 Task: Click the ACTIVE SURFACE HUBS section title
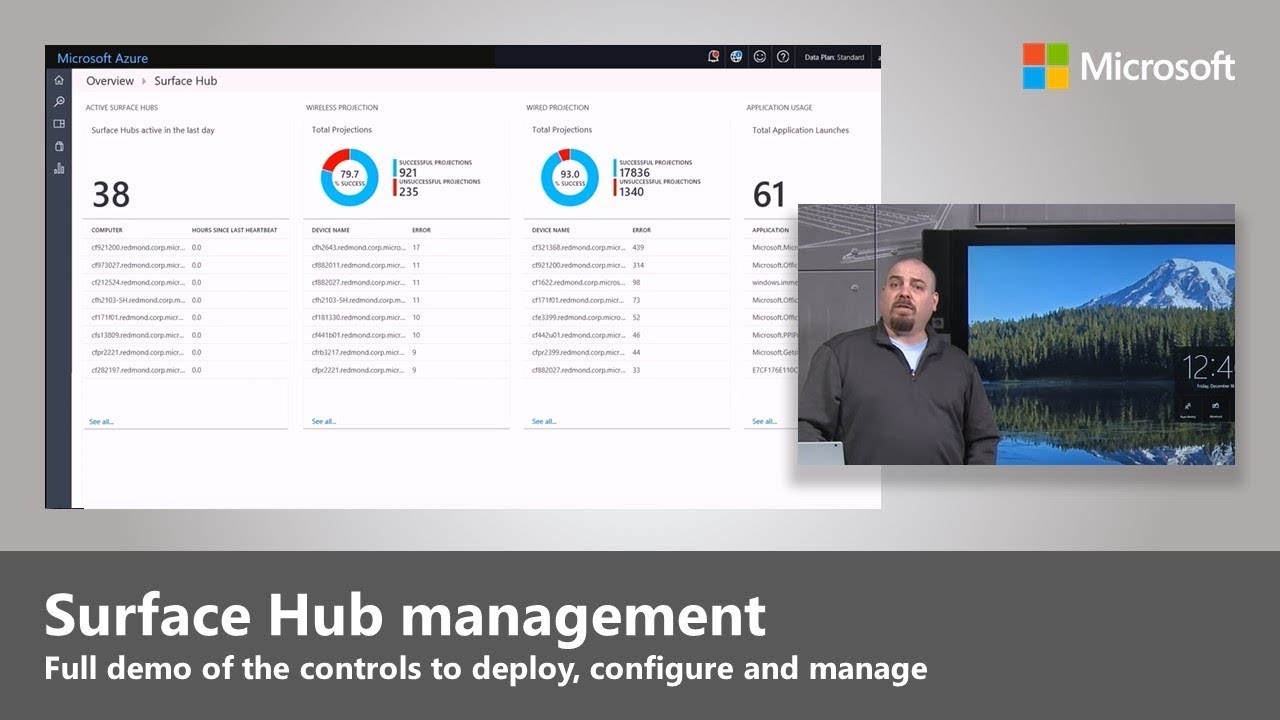(x=122, y=107)
